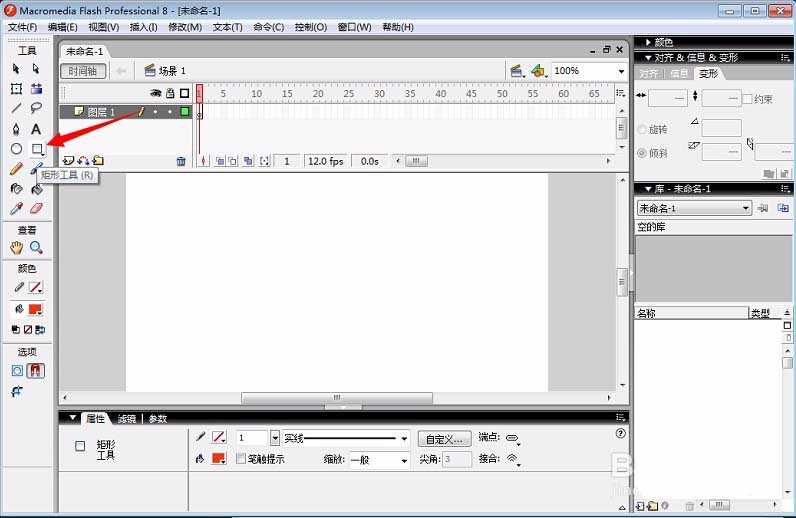Activate the Zoom magnifier tool
This screenshot has width=796, height=518.
point(36,247)
